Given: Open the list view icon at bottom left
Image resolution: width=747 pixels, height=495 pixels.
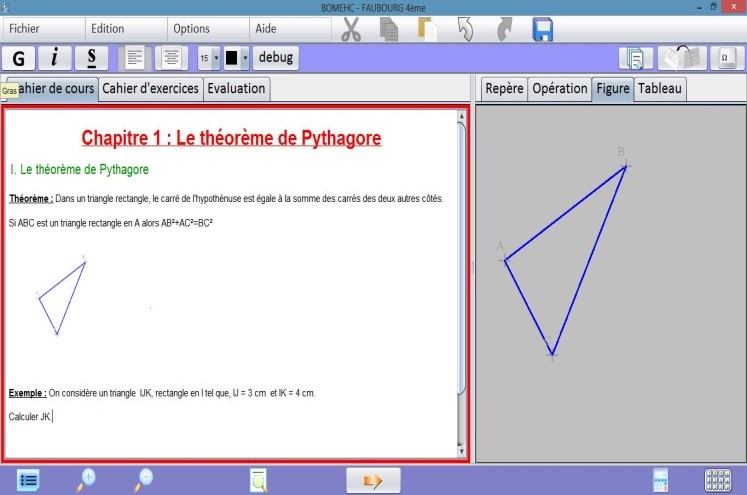Looking at the screenshot, I should point(29,480).
